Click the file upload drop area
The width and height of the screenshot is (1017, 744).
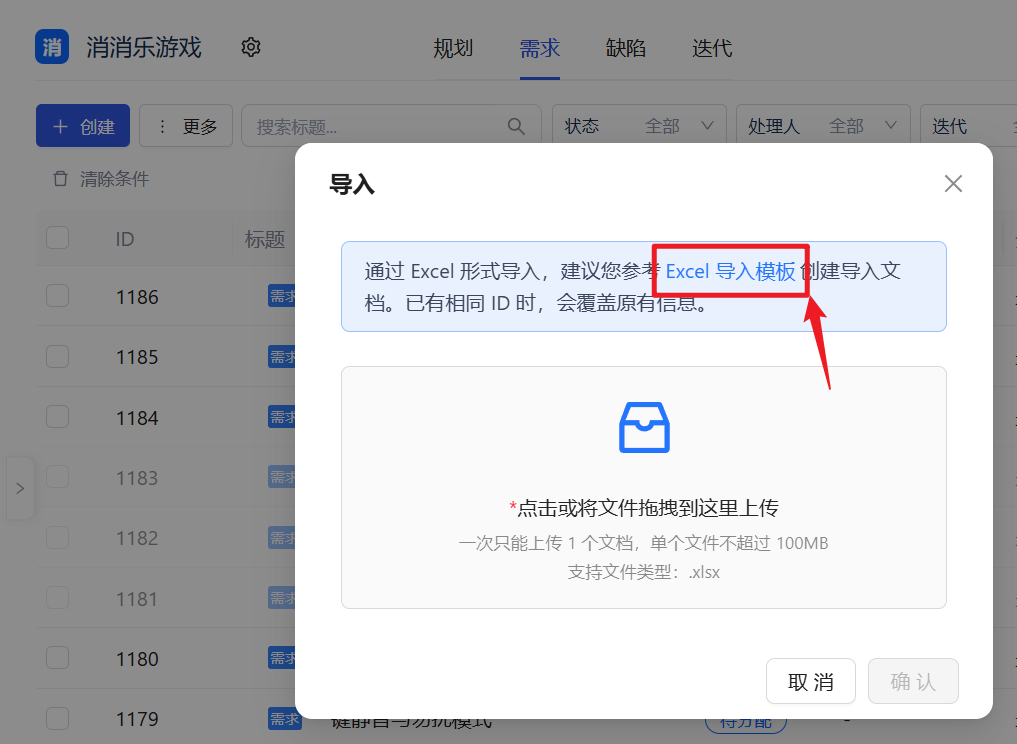click(644, 488)
